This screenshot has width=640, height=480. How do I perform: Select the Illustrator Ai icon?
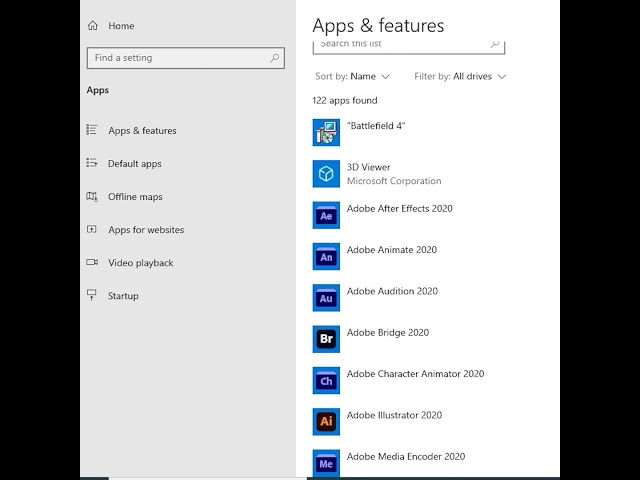click(x=326, y=422)
